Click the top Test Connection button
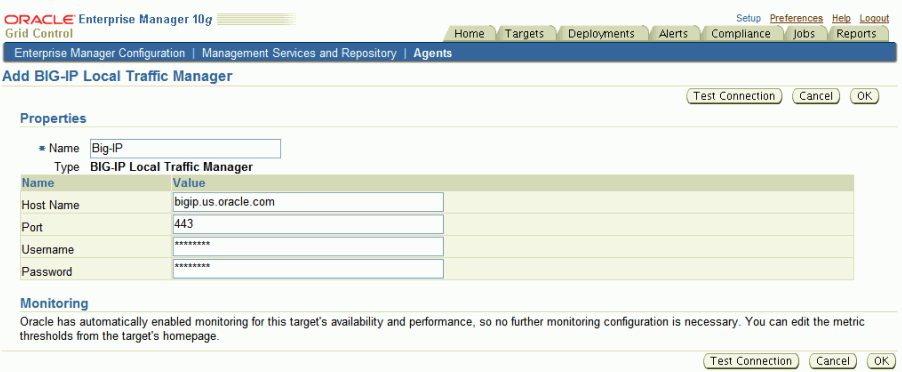 734,96
